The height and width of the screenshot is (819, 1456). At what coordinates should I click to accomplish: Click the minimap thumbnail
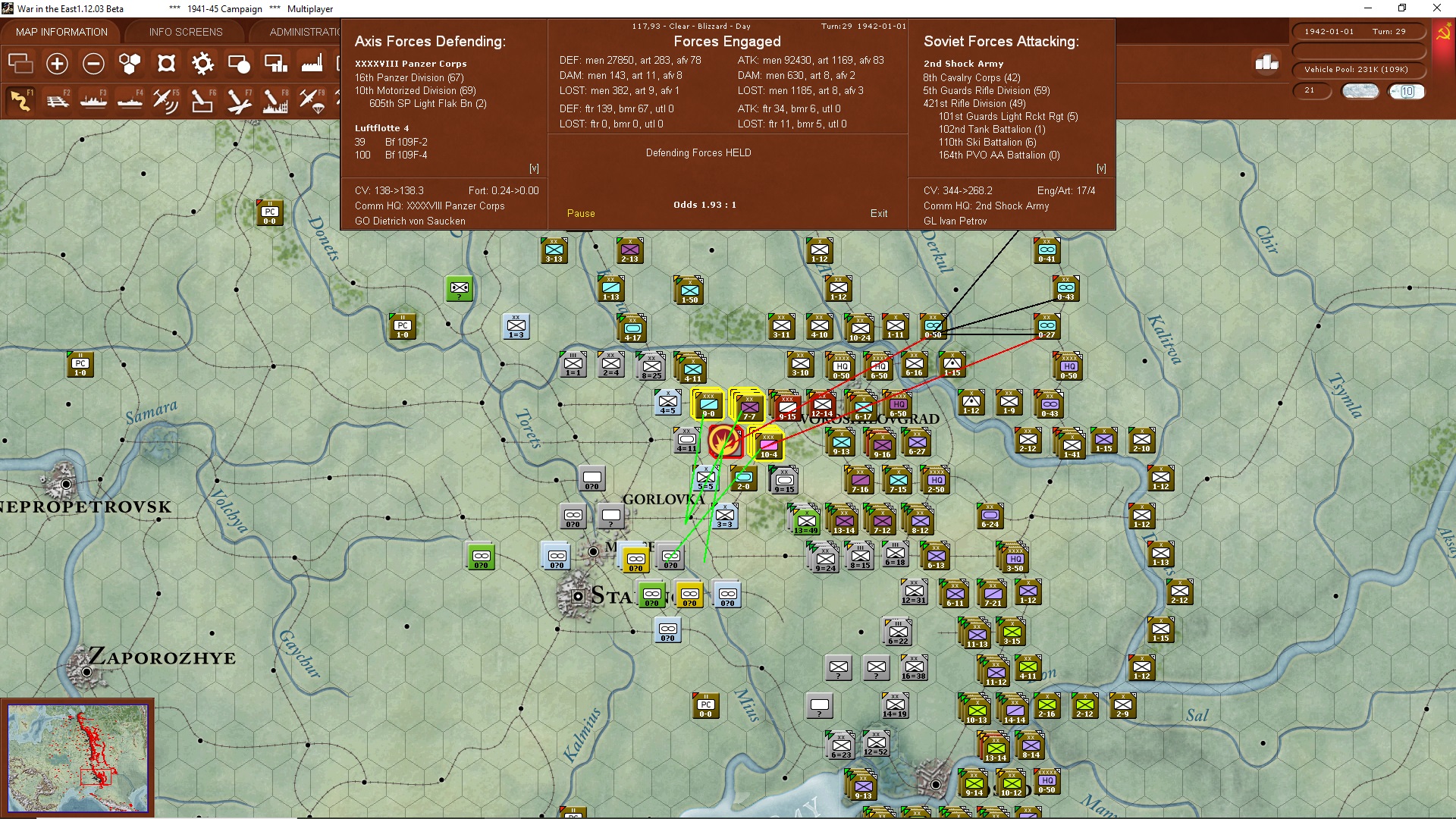(78, 758)
